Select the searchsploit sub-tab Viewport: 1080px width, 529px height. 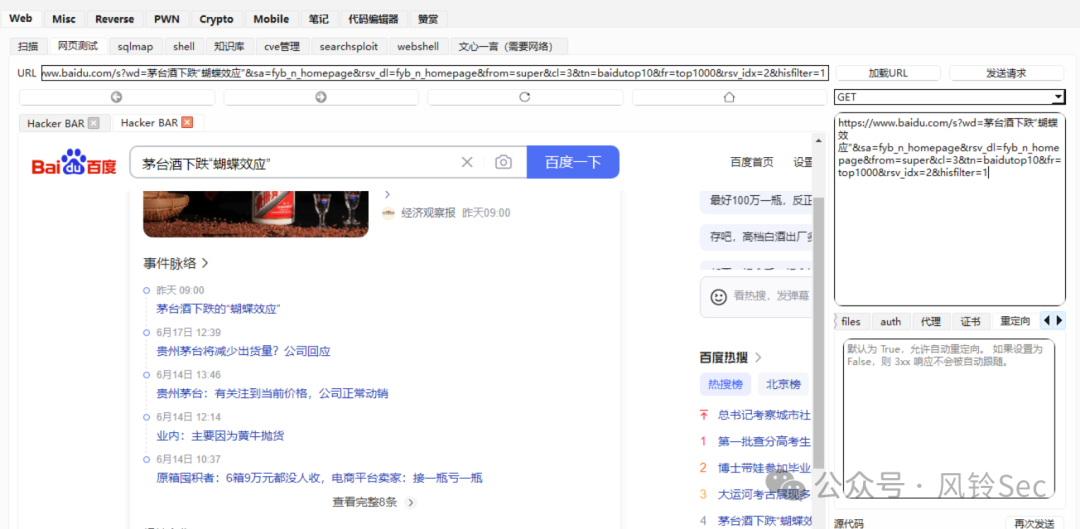(x=349, y=46)
